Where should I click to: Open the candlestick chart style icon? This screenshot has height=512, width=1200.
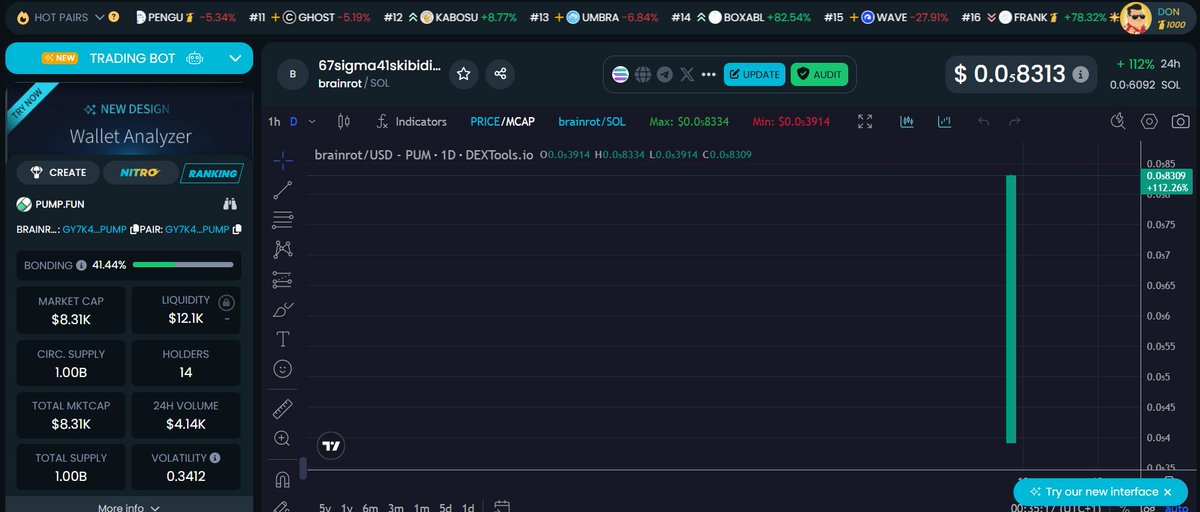click(x=345, y=121)
